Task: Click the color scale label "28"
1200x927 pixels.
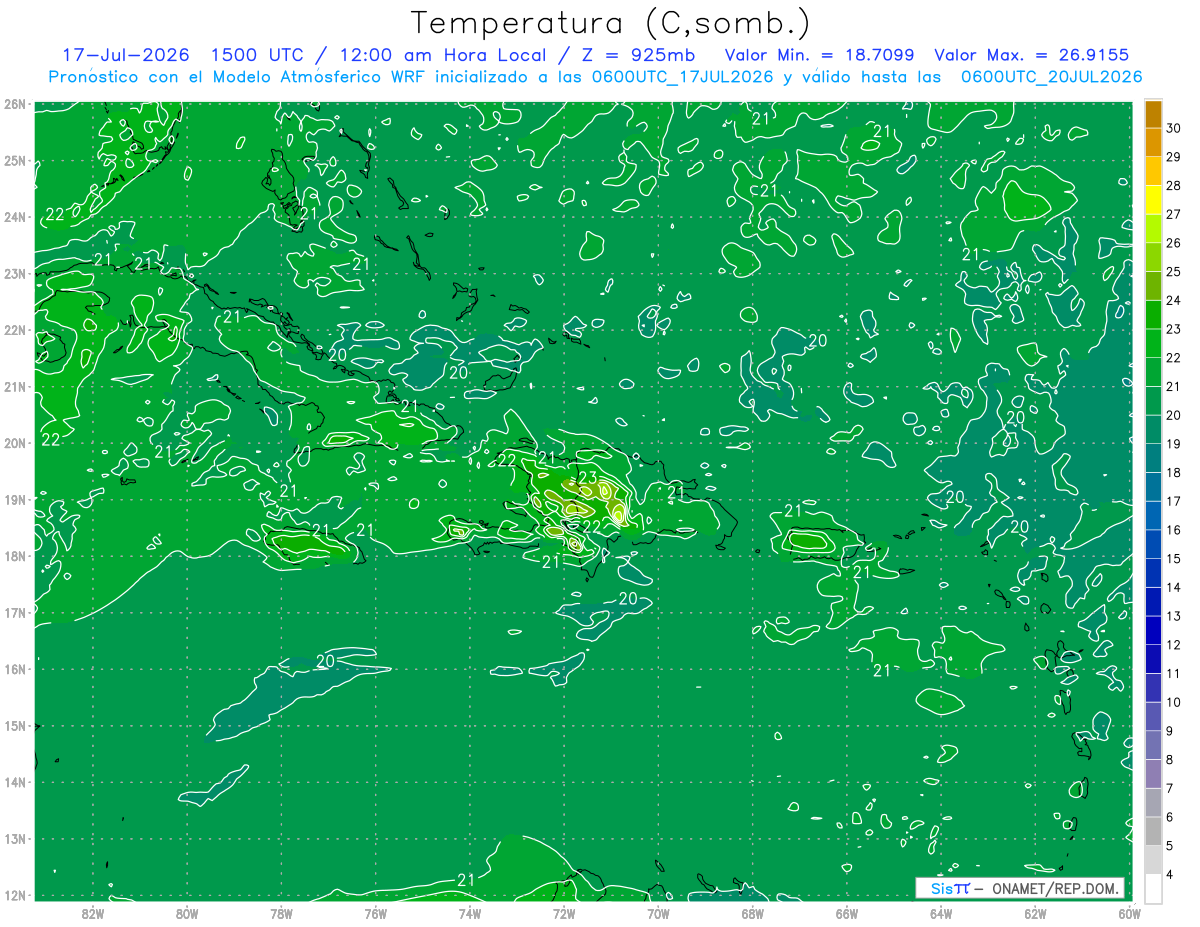Action: [1173, 185]
